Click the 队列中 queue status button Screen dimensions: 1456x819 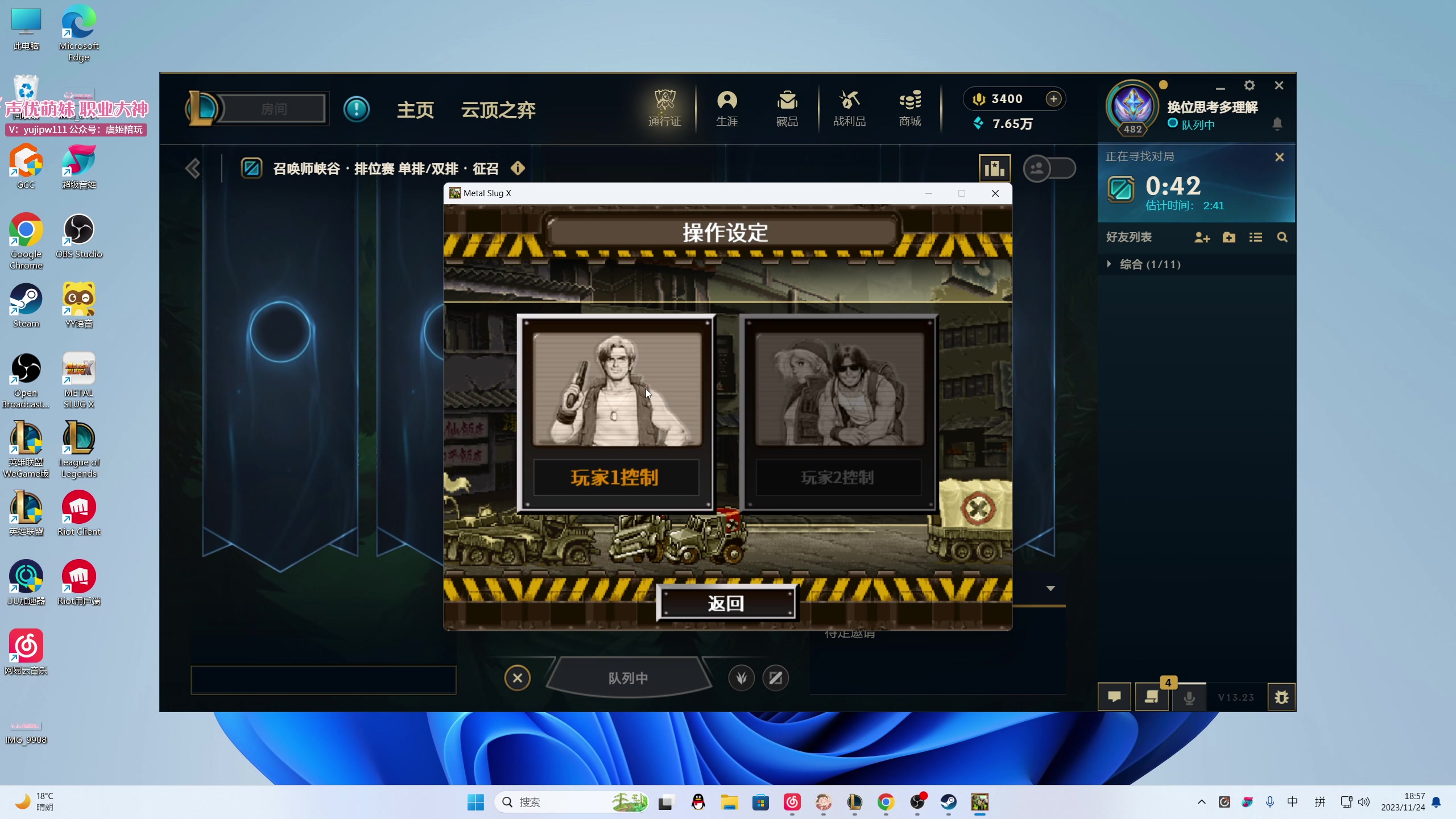pos(628,678)
